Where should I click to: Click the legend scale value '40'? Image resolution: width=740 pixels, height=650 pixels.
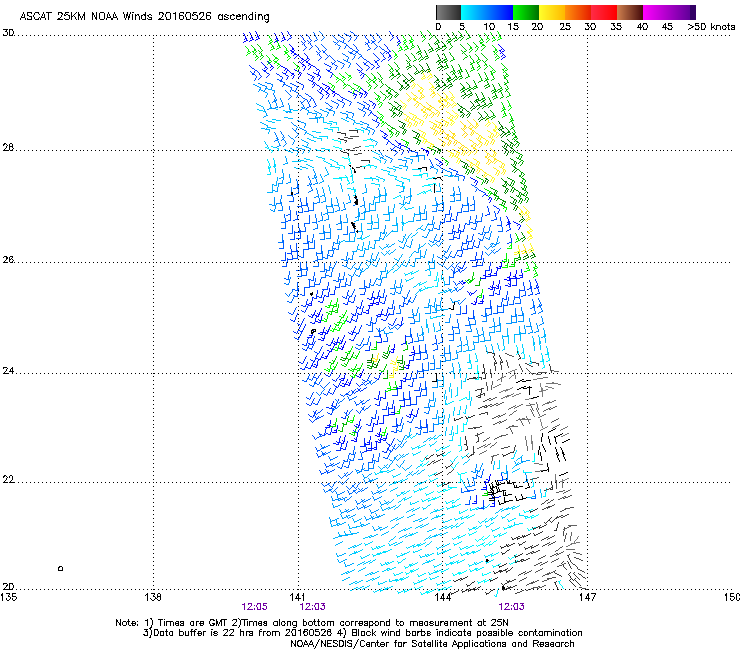click(642, 27)
